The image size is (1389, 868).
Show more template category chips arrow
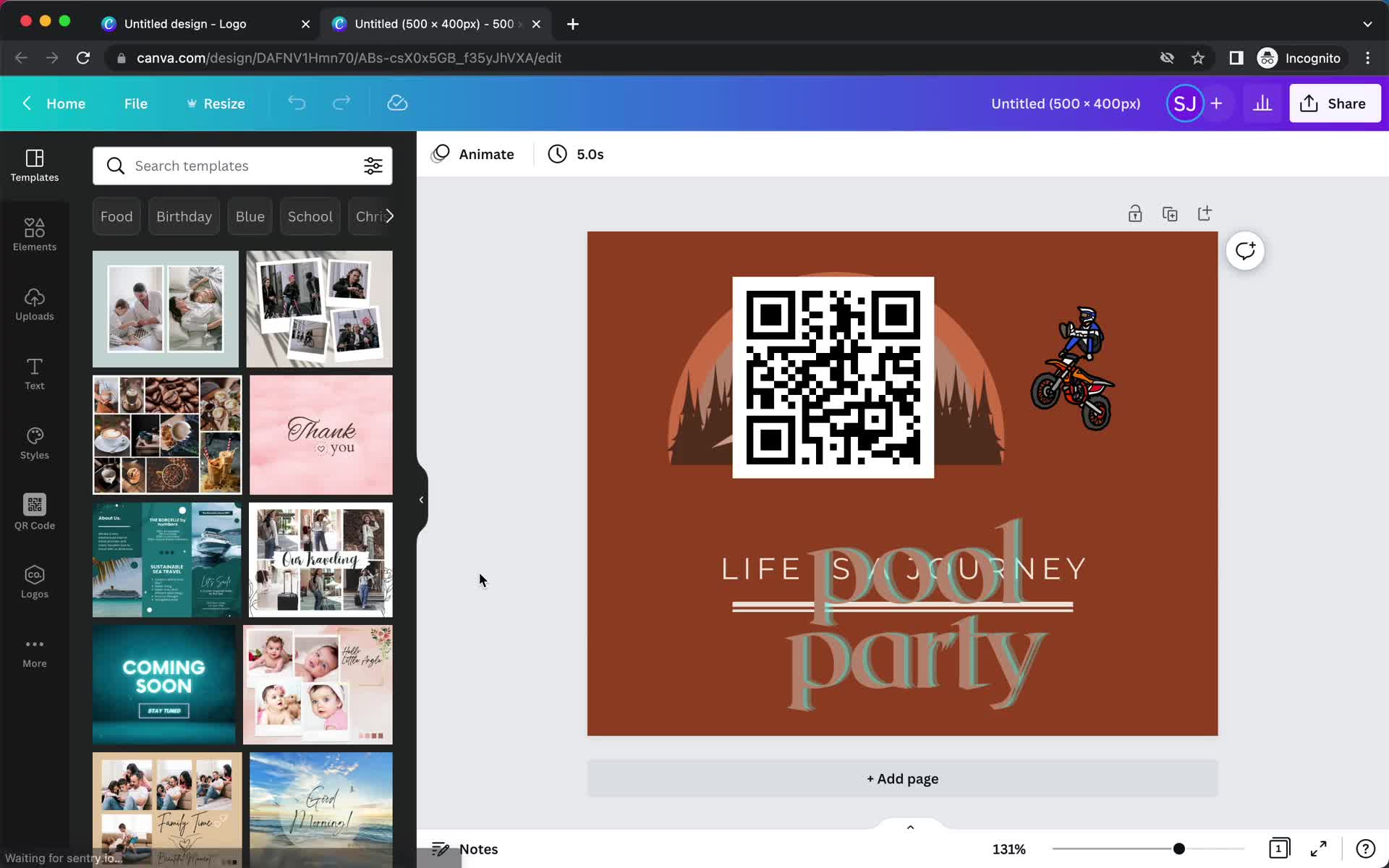click(389, 216)
